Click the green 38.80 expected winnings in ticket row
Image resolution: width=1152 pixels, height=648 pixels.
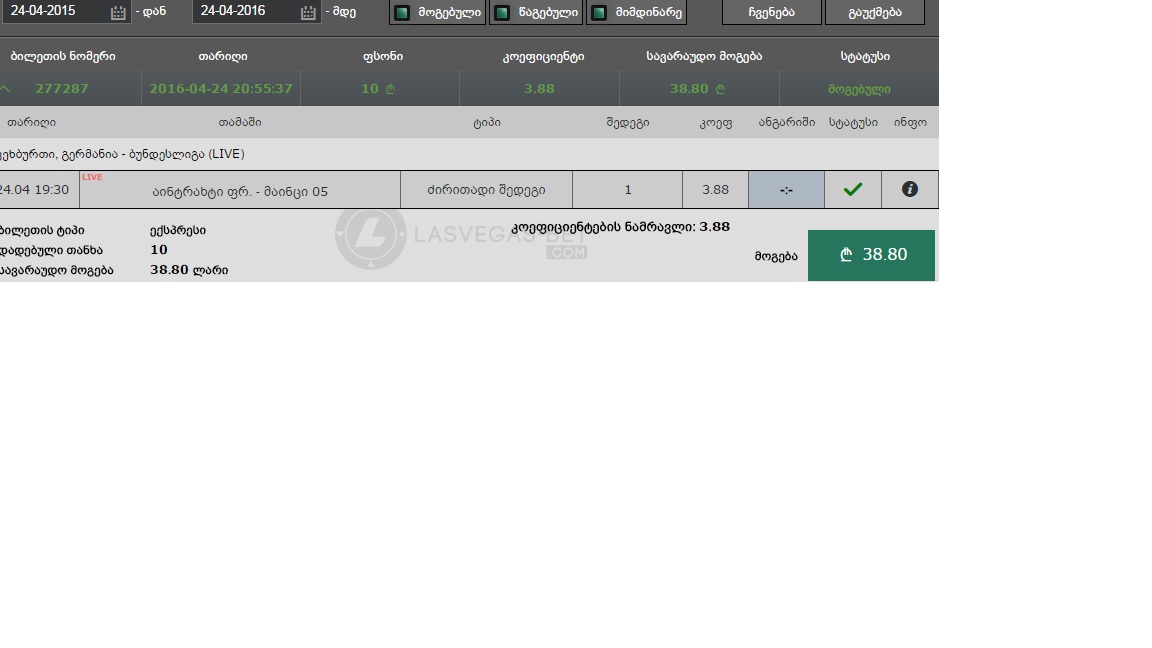tap(697, 89)
